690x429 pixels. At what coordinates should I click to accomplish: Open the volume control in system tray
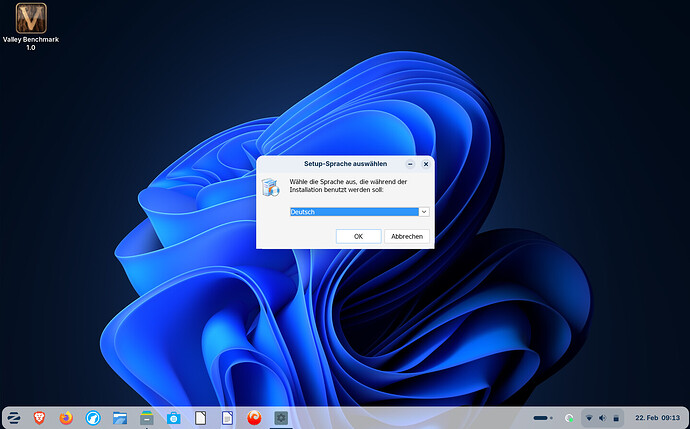pos(602,416)
